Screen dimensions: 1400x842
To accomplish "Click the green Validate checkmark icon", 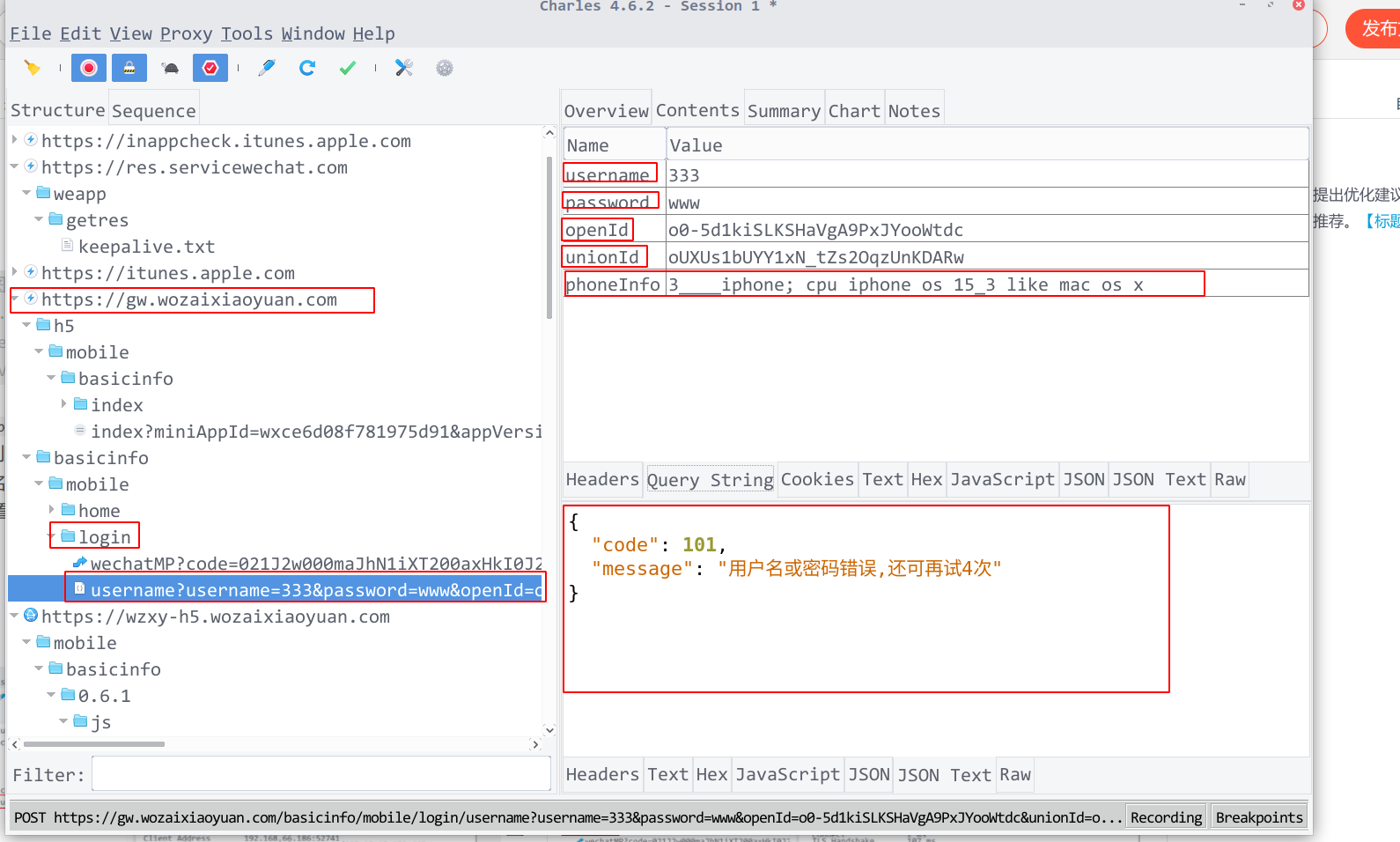I will click(x=348, y=68).
